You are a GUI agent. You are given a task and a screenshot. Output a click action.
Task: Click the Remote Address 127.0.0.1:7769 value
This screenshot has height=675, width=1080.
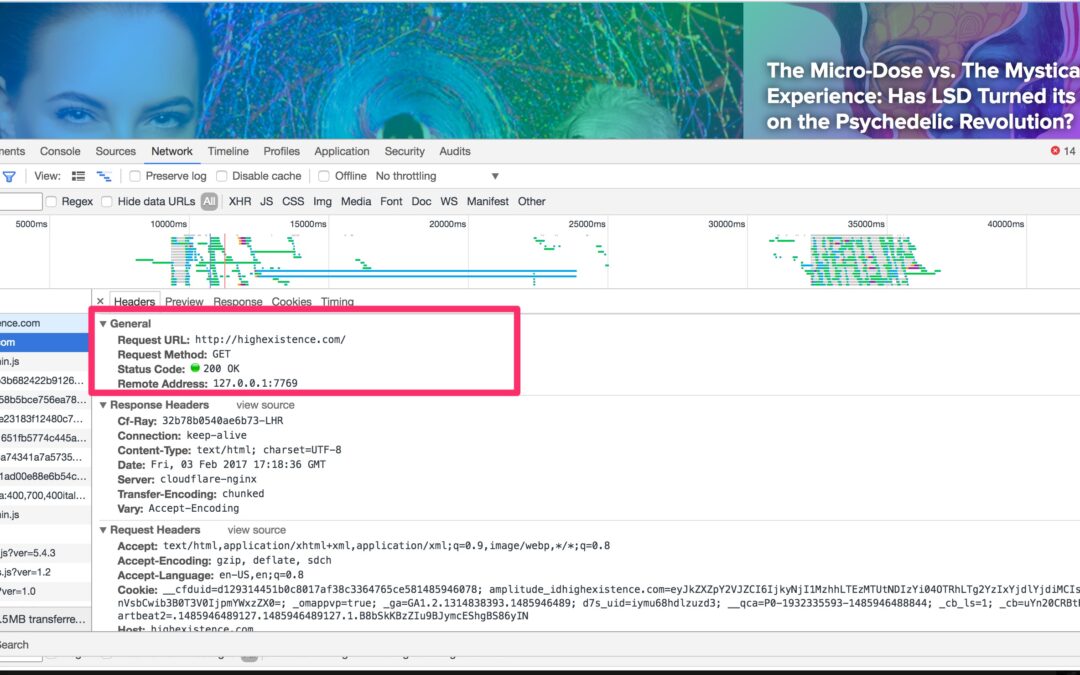(255, 384)
